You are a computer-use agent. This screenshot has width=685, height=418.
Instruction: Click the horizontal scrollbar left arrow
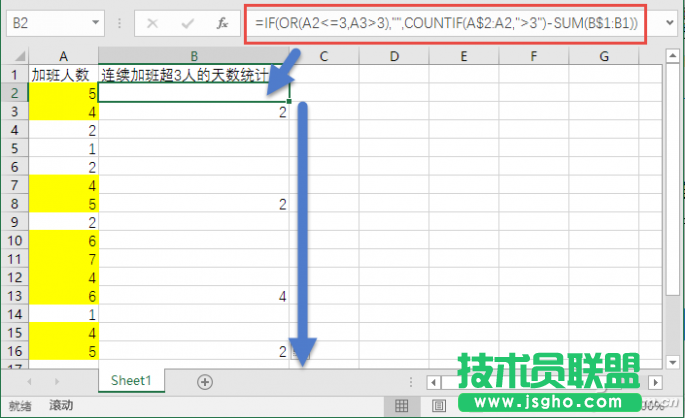[x=431, y=381]
